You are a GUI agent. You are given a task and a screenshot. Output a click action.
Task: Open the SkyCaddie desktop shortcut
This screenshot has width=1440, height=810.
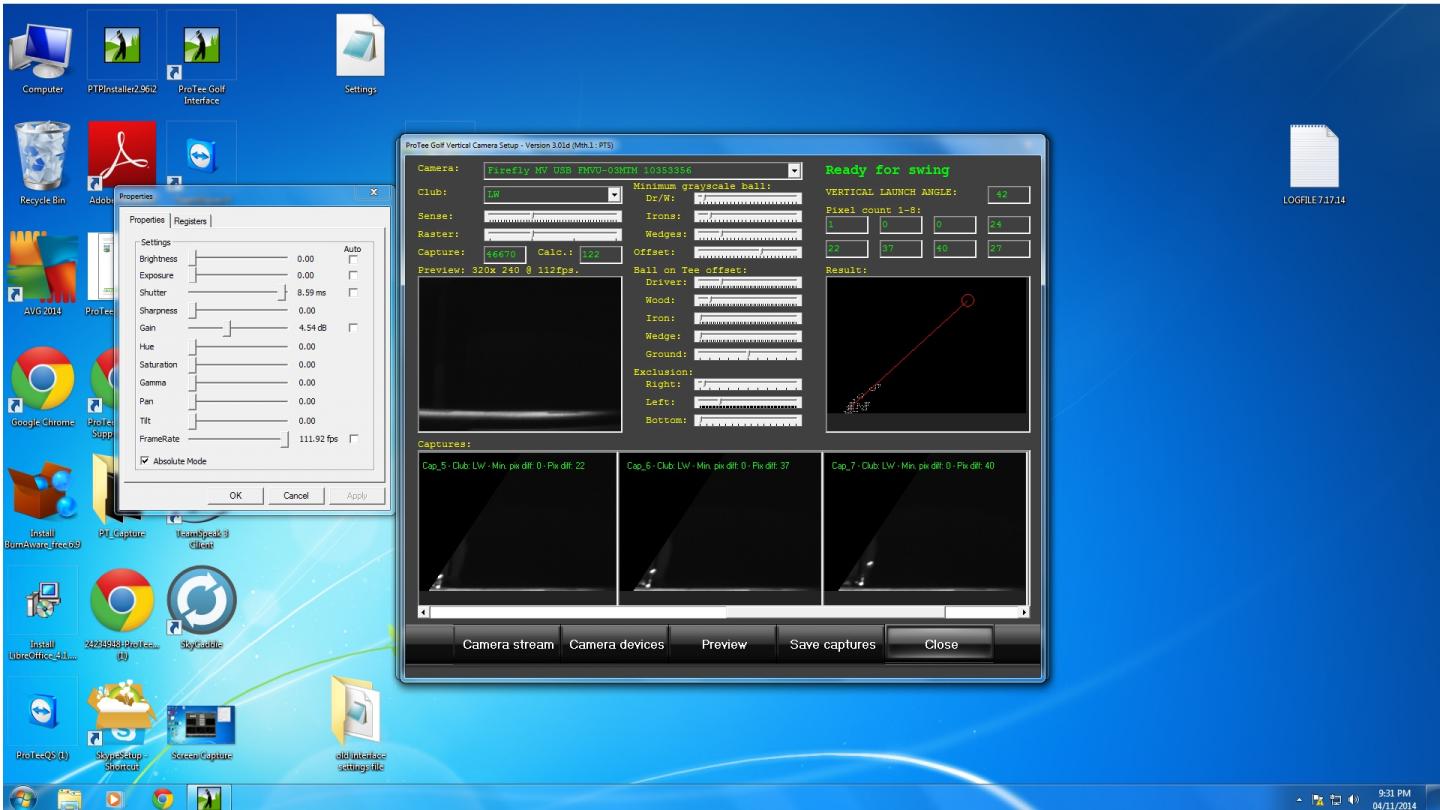click(x=201, y=610)
